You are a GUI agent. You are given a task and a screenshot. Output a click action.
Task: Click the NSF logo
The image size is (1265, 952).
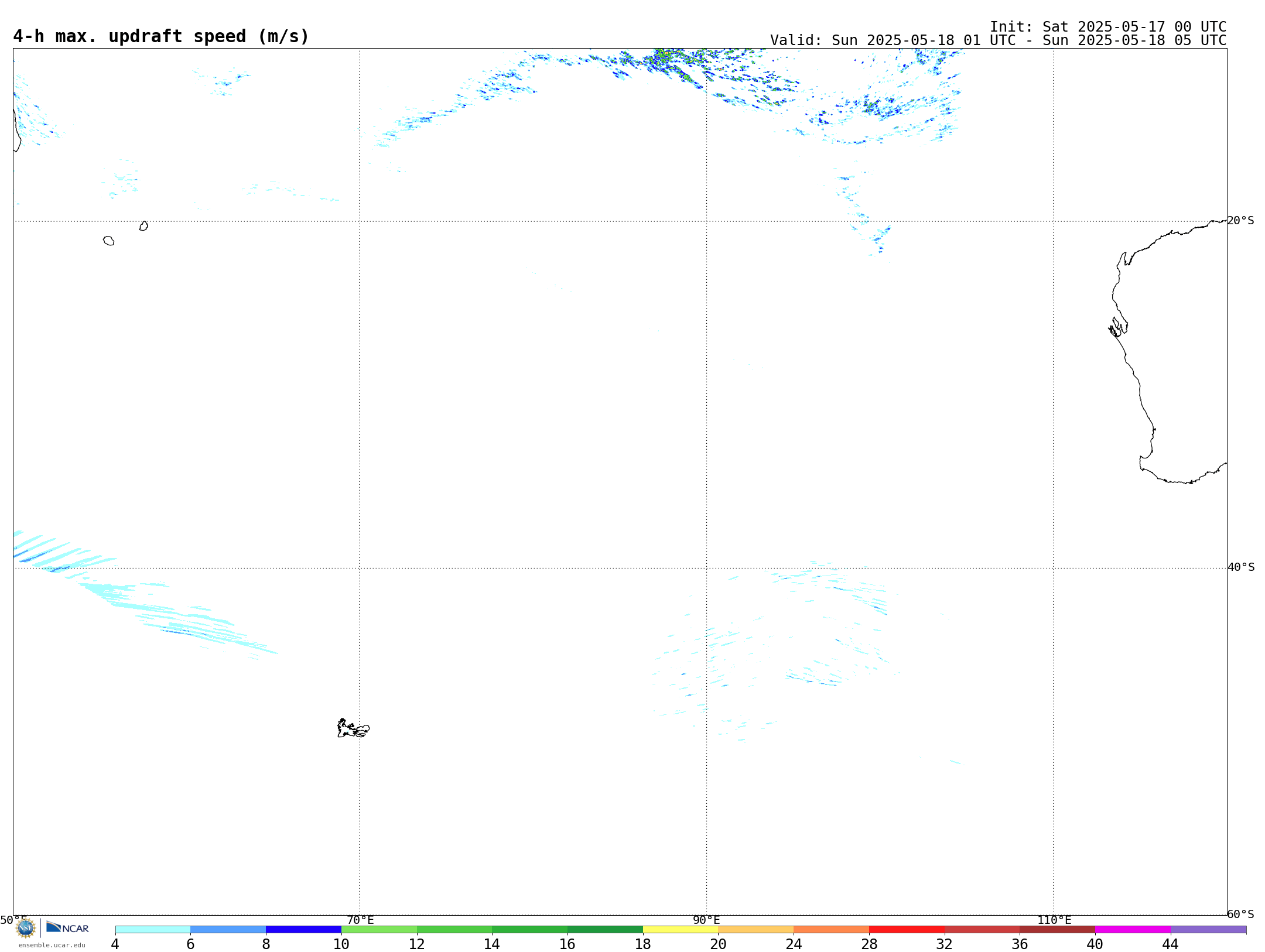(x=26, y=928)
